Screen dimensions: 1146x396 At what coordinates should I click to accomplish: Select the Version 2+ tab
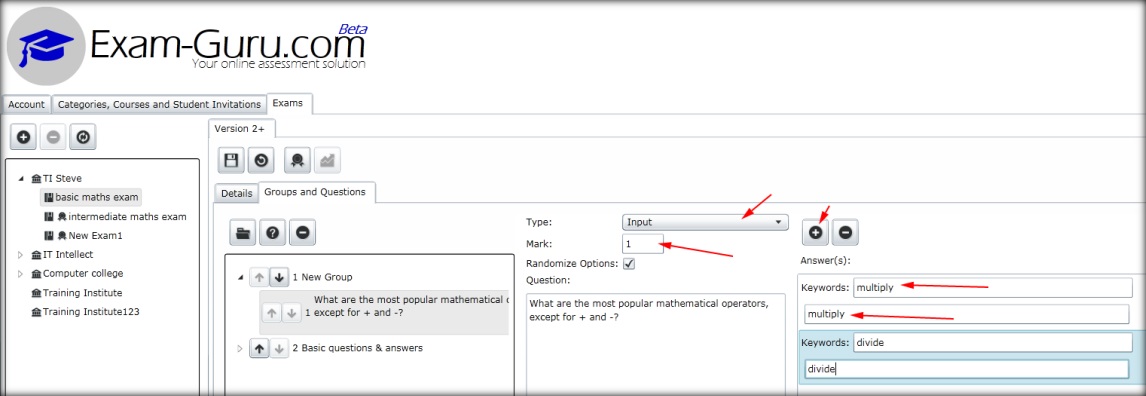point(242,129)
